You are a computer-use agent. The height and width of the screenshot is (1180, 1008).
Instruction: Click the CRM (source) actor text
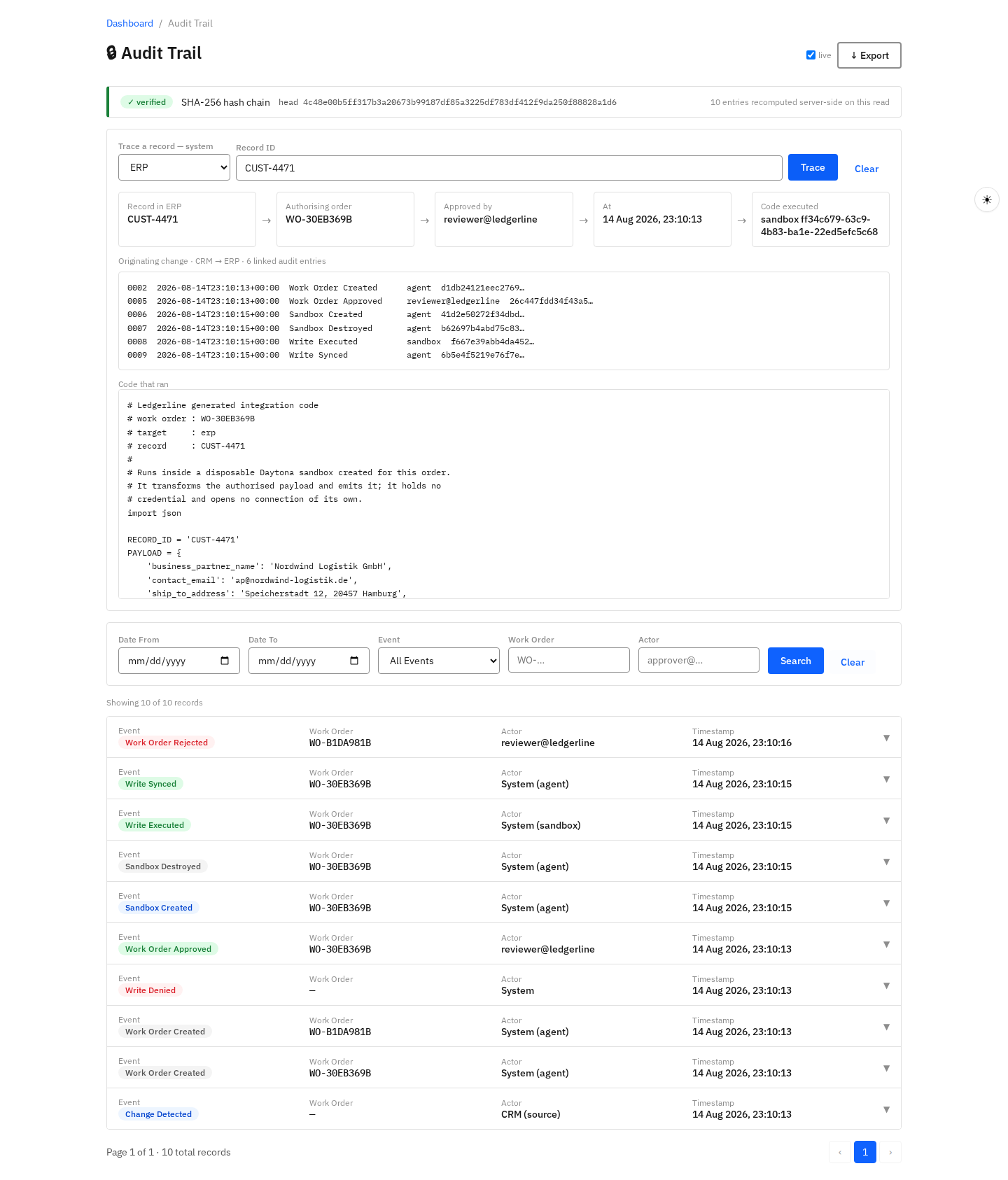(x=531, y=1114)
